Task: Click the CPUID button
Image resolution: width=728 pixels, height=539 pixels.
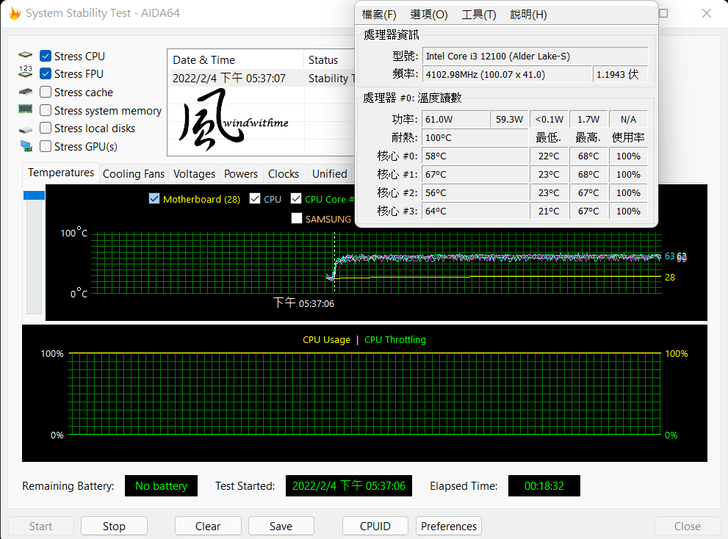Action: (x=375, y=526)
